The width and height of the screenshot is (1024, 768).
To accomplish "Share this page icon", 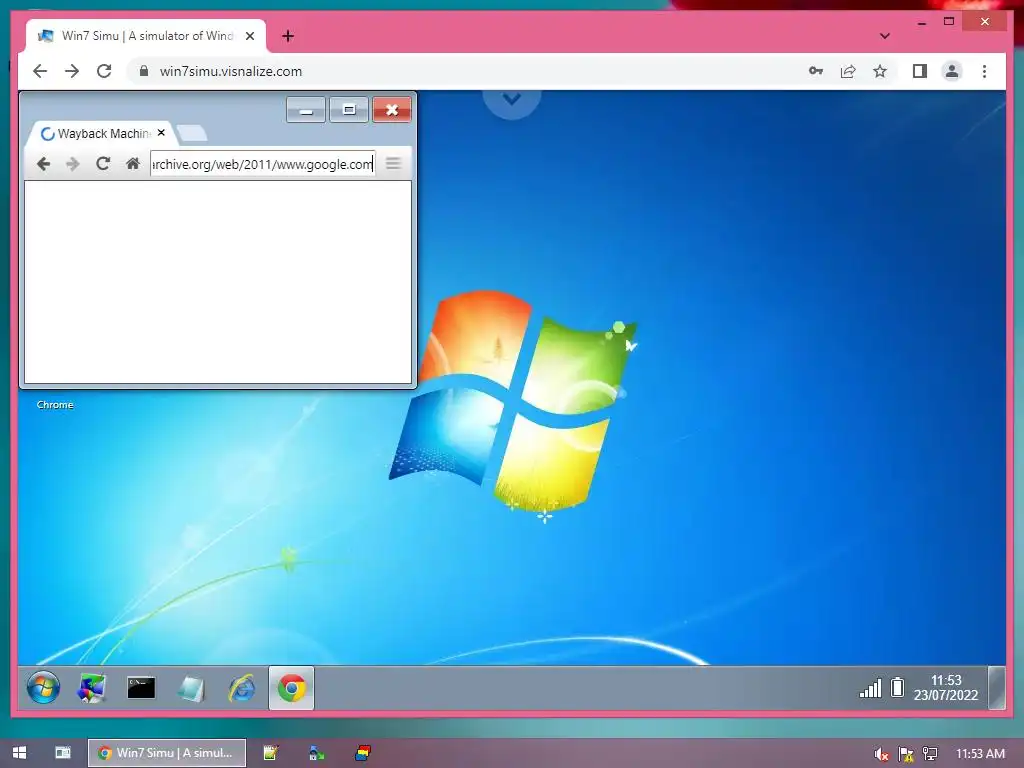I will coord(848,71).
